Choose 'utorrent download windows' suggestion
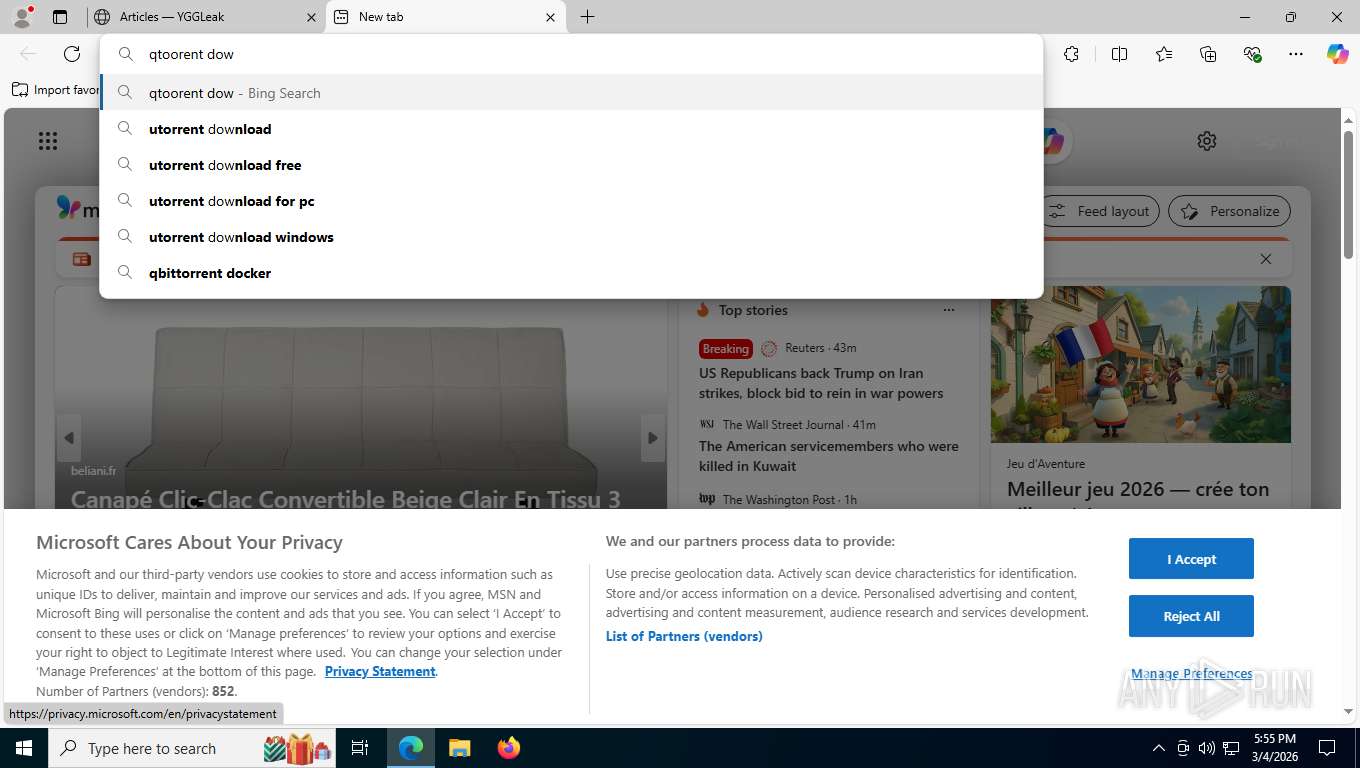Screen dimensions: 1360x768 (x=571, y=237)
